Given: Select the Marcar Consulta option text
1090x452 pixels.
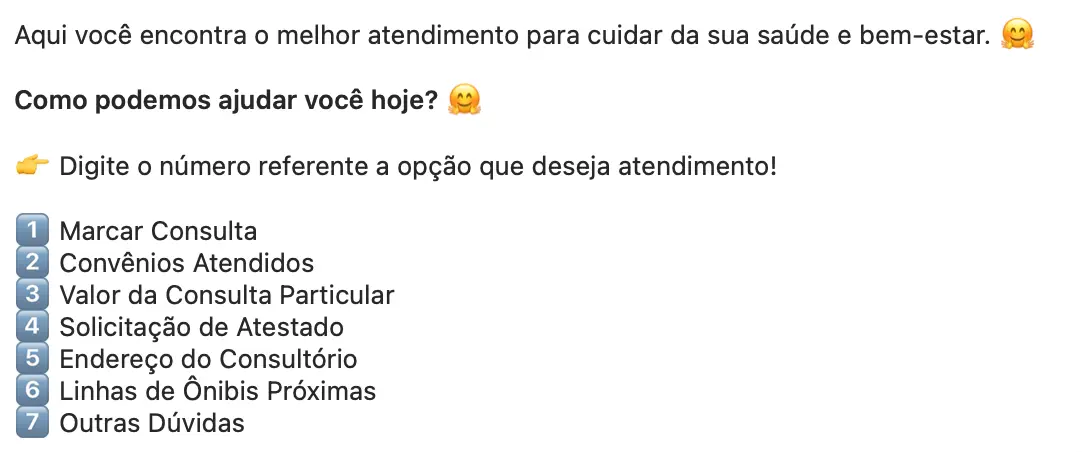Looking at the screenshot, I should coord(158,231).
